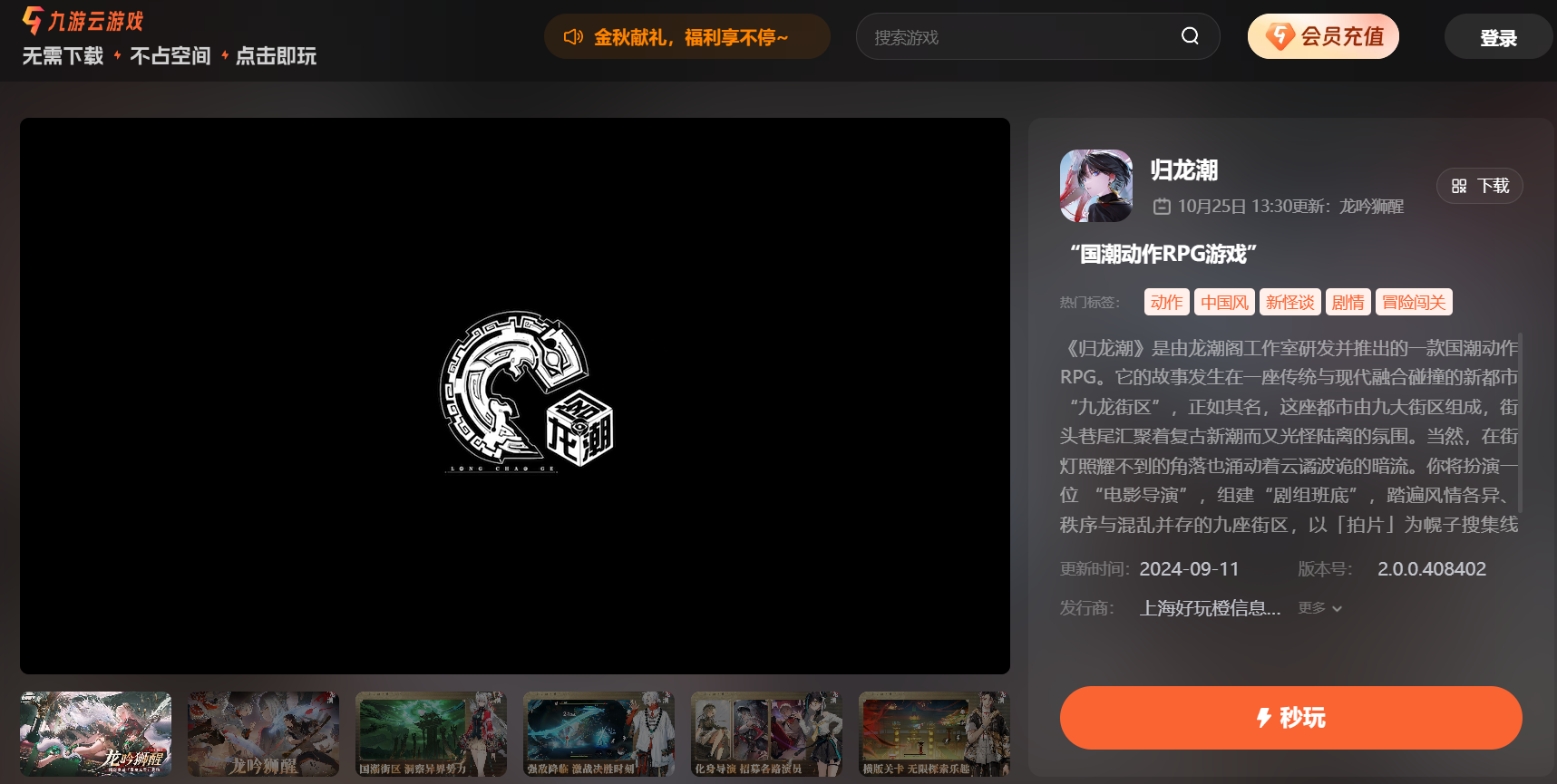
Task: Click the 会员充值 diamond button
Action: click(1323, 37)
